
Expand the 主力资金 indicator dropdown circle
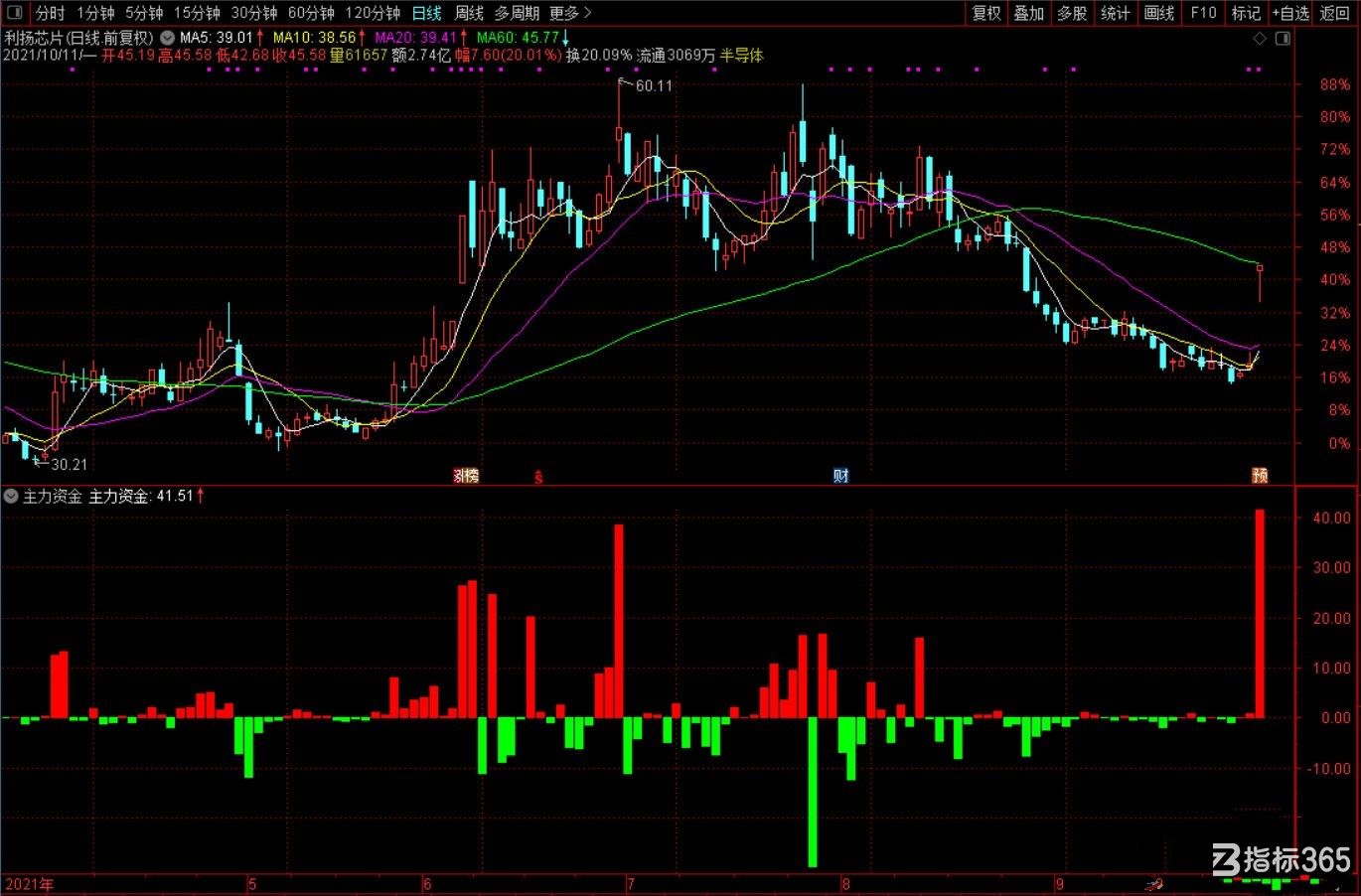pyautogui.click(x=11, y=496)
